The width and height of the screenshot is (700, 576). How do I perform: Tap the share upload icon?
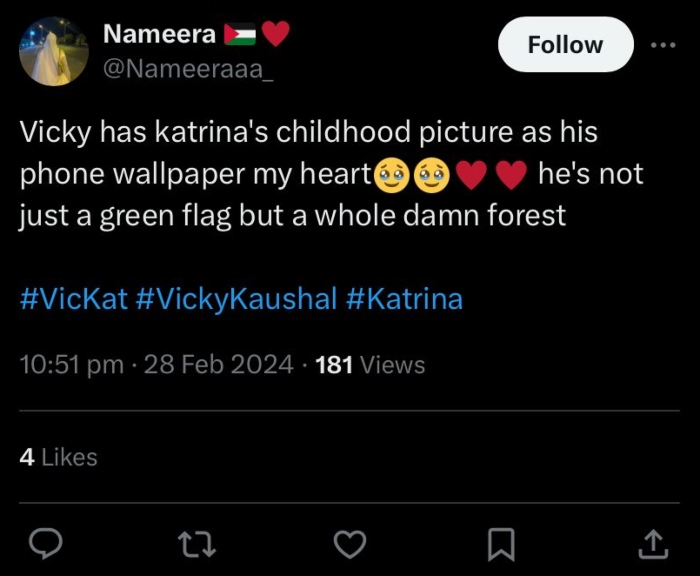click(652, 543)
